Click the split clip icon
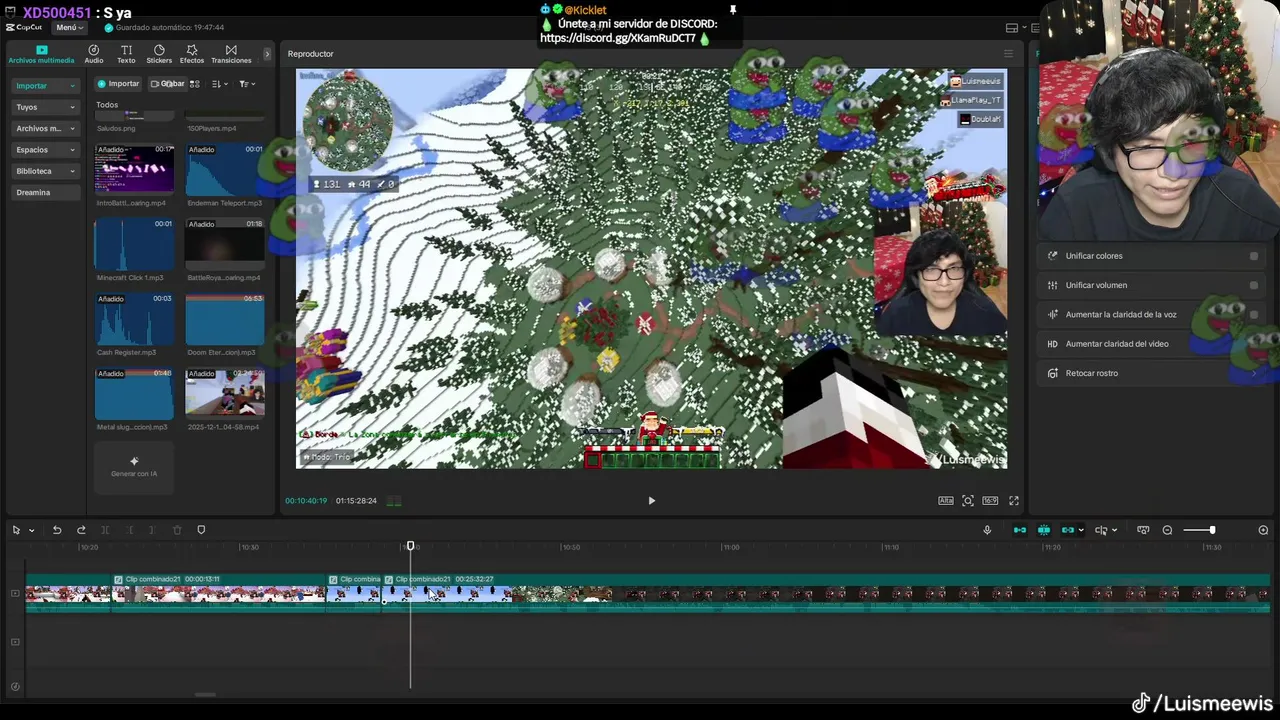This screenshot has width=1280, height=720. tap(105, 530)
